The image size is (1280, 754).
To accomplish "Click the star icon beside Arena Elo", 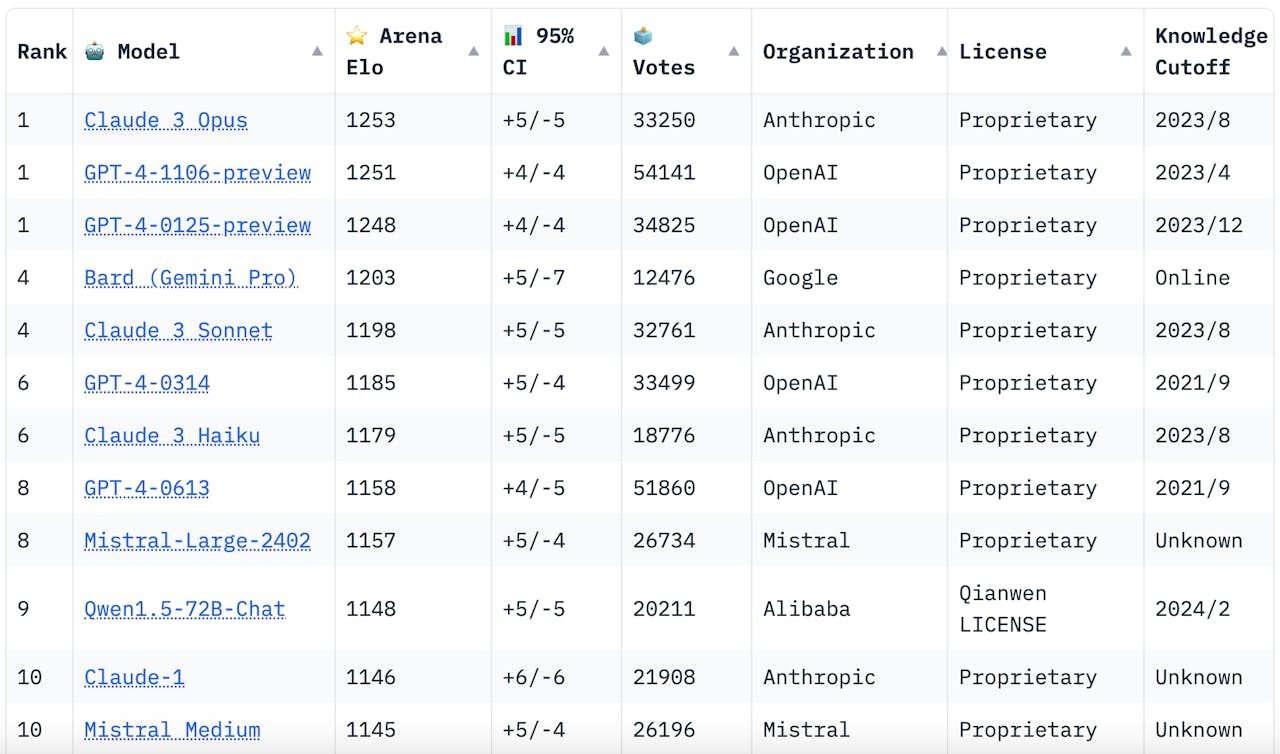I will (357, 36).
